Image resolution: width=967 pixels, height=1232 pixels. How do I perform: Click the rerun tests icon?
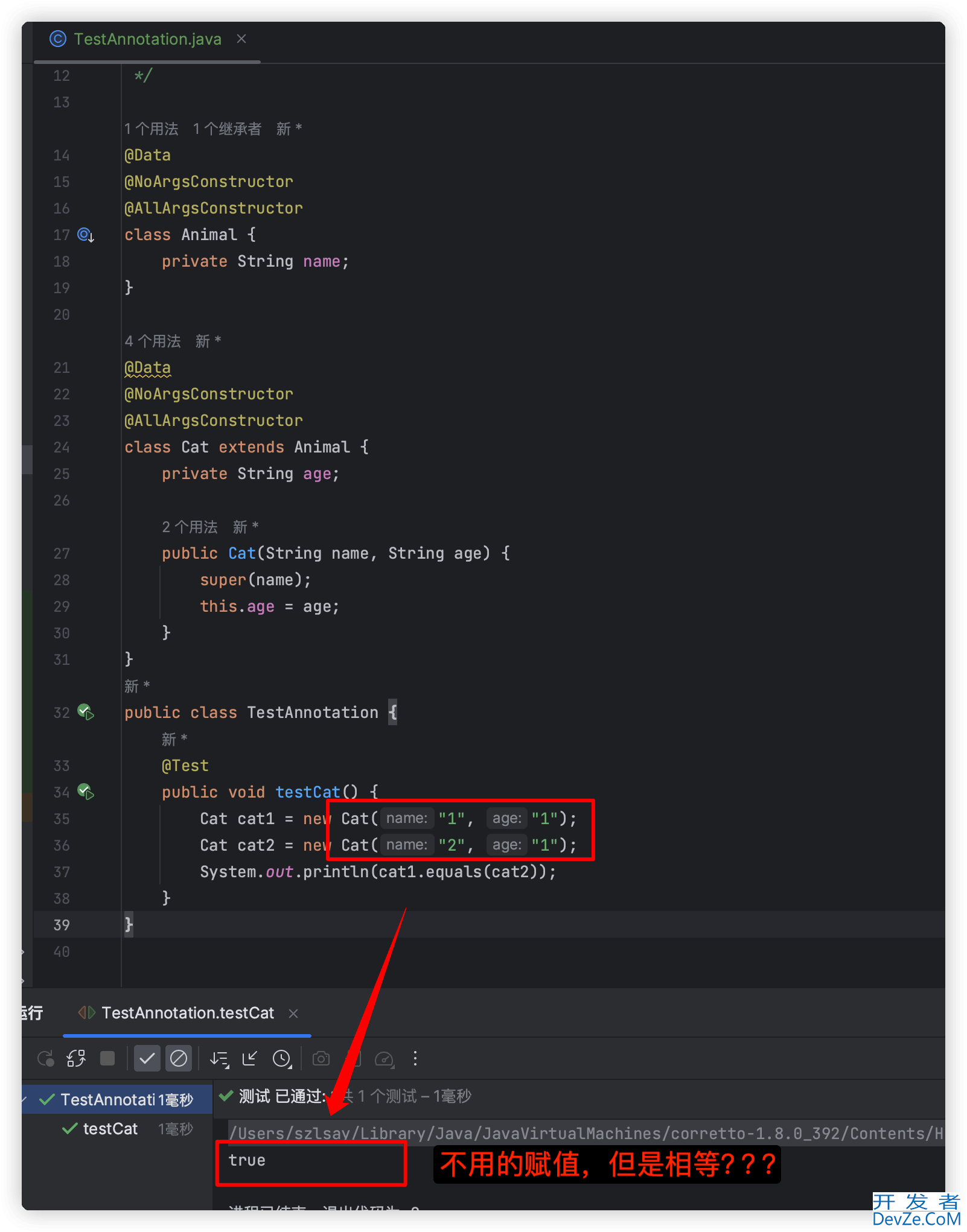coord(46,1058)
